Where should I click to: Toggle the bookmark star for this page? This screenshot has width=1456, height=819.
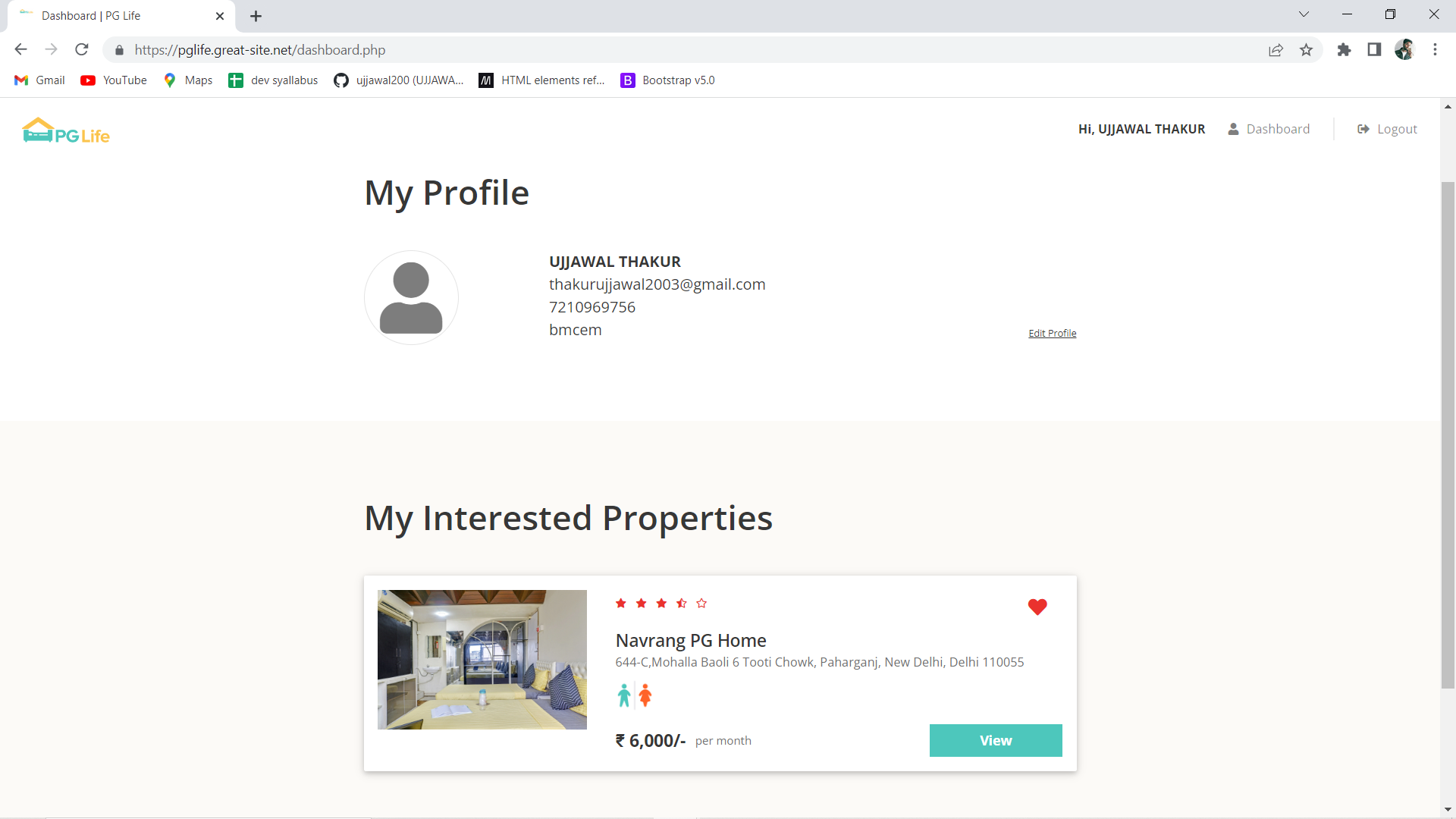1306,49
